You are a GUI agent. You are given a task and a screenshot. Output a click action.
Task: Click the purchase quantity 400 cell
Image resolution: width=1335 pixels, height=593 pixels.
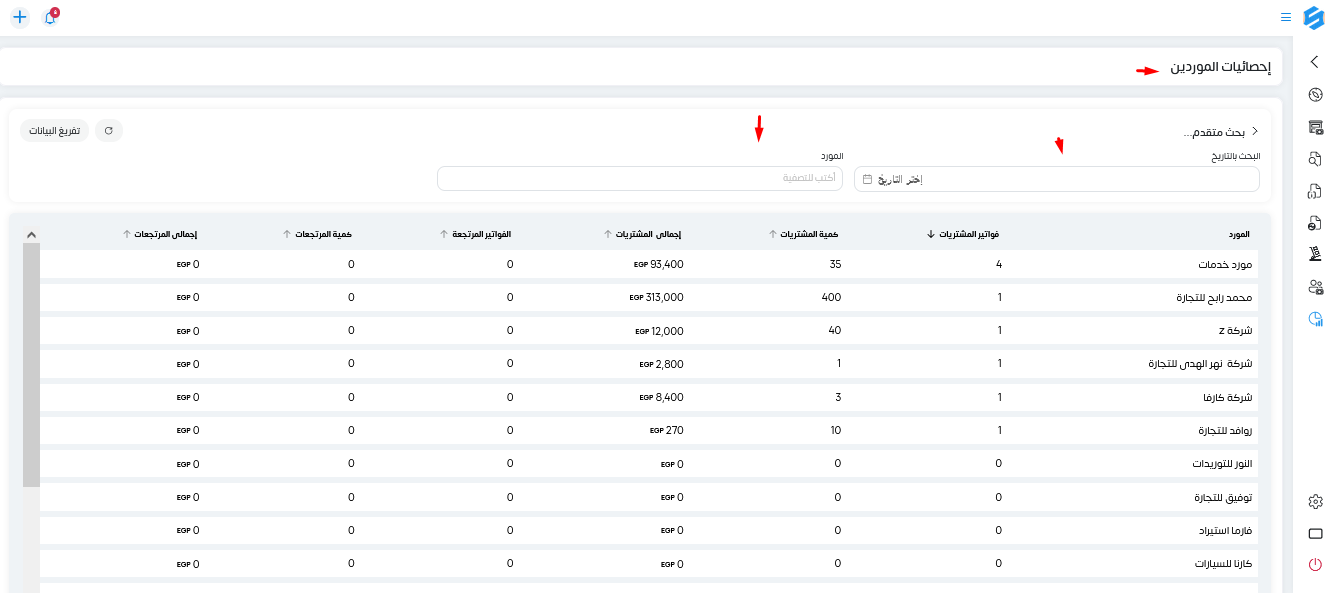point(831,297)
